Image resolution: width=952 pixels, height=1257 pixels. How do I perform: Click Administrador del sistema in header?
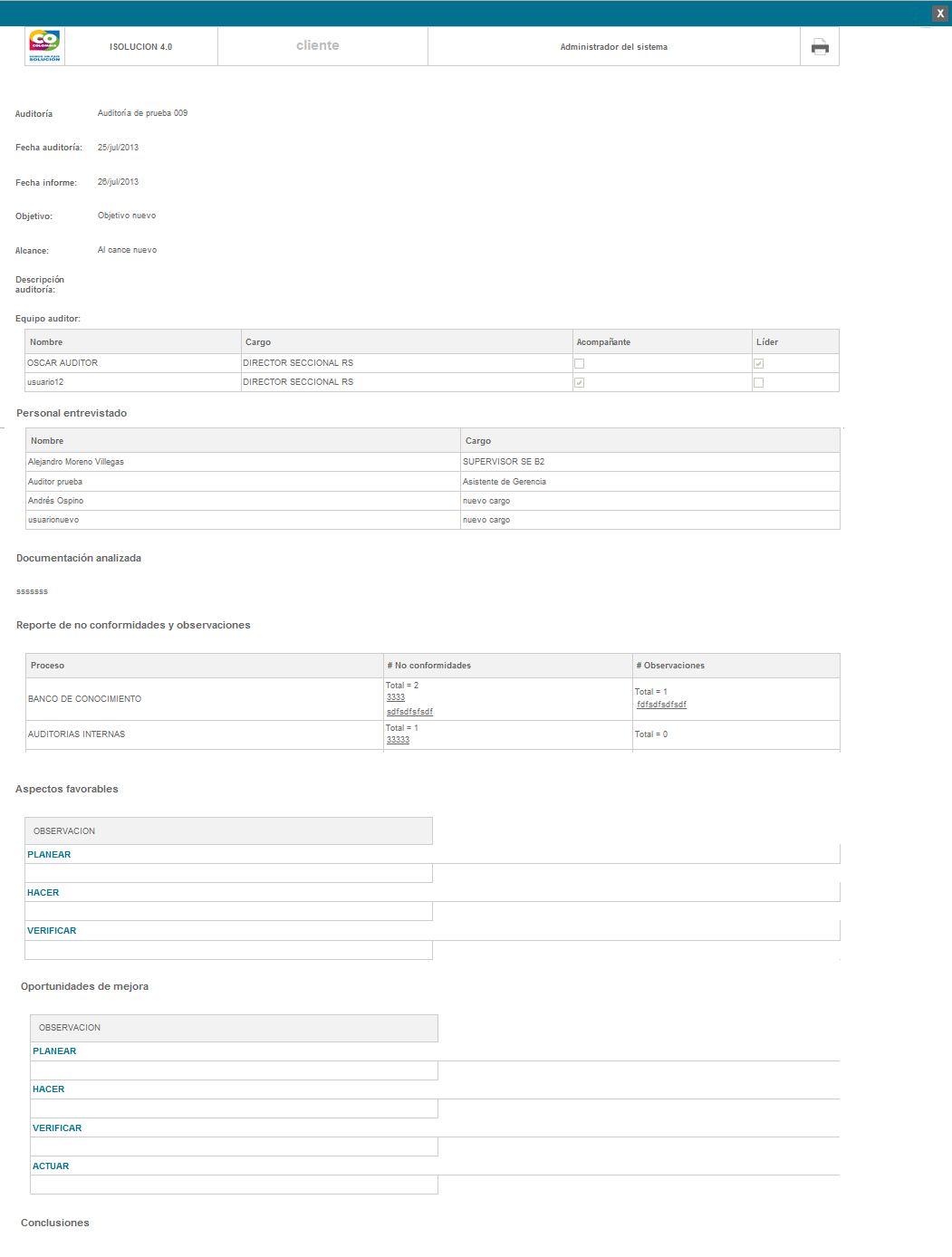click(x=613, y=47)
